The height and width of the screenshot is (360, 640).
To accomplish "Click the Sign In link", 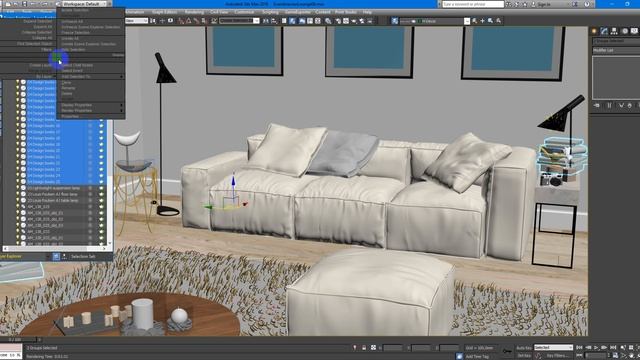I will 544,4.
